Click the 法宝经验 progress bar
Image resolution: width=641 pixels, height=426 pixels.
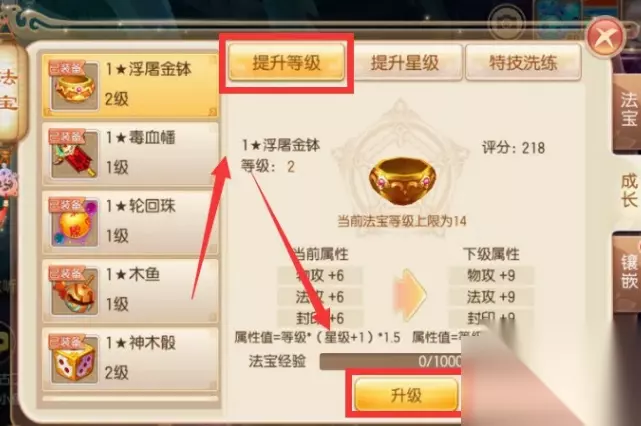coord(391,361)
